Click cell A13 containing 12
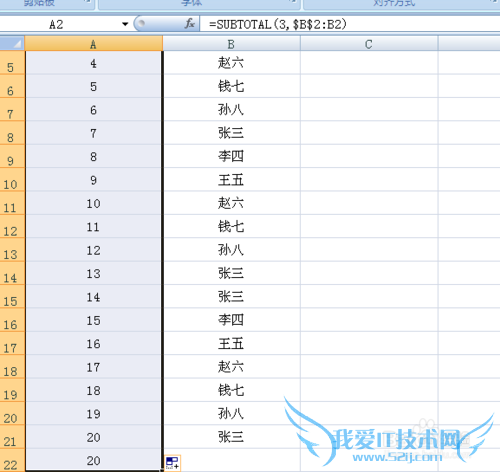The height and width of the screenshot is (472, 500). pyautogui.click(x=94, y=250)
